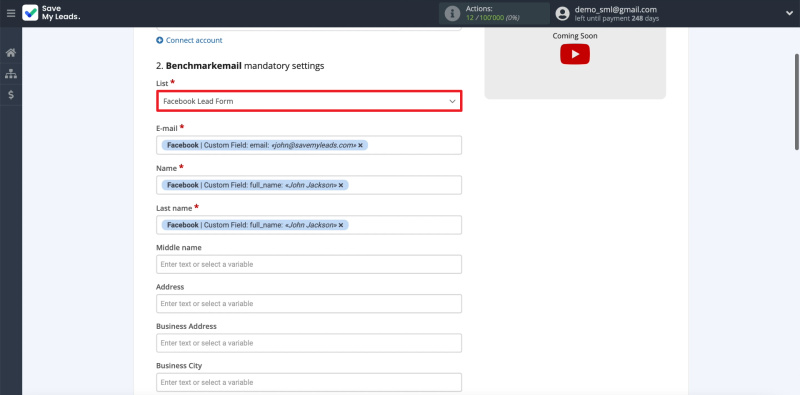Click the demo_sml@gmail.com account text
This screenshot has height=395, width=800.
616,9
